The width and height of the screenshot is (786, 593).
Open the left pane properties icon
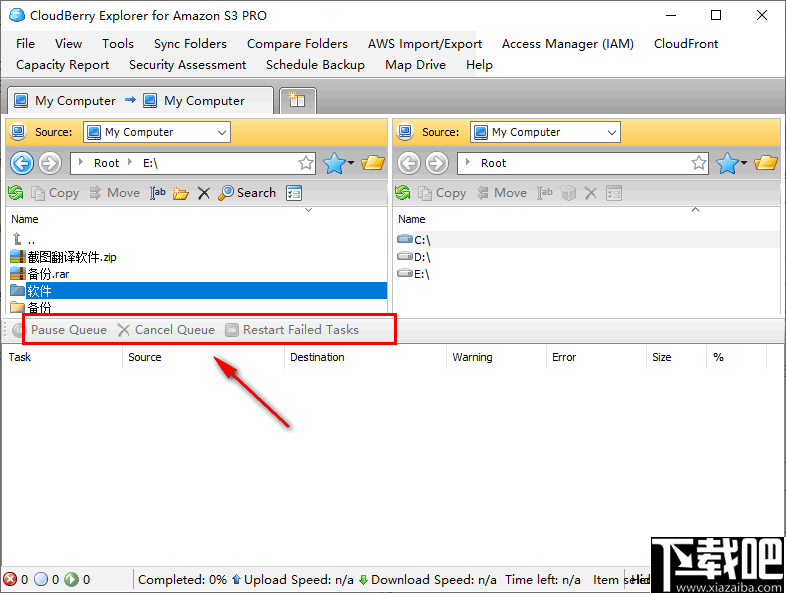coord(294,193)
